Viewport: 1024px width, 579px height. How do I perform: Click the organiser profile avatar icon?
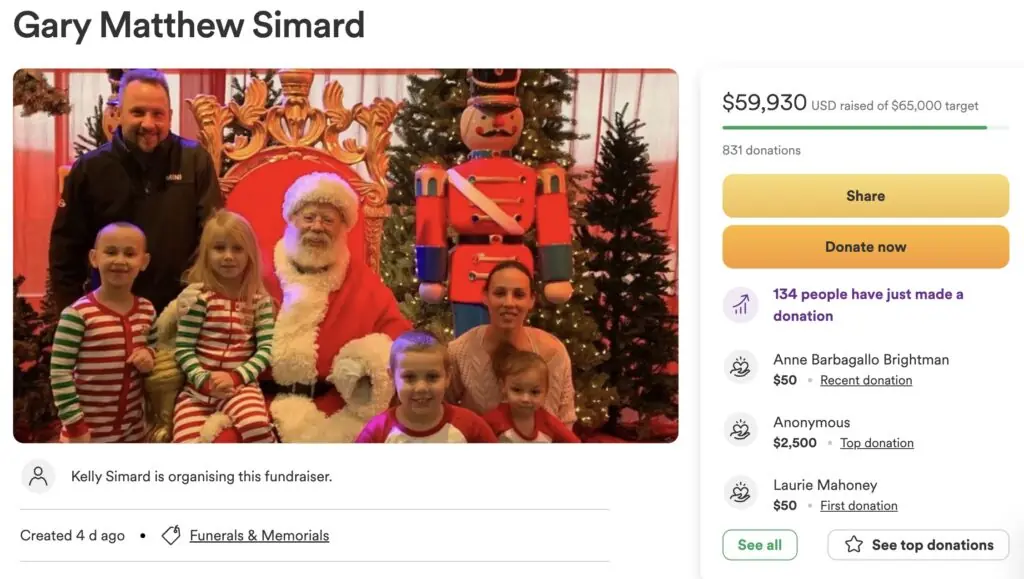tap(38, 476)
